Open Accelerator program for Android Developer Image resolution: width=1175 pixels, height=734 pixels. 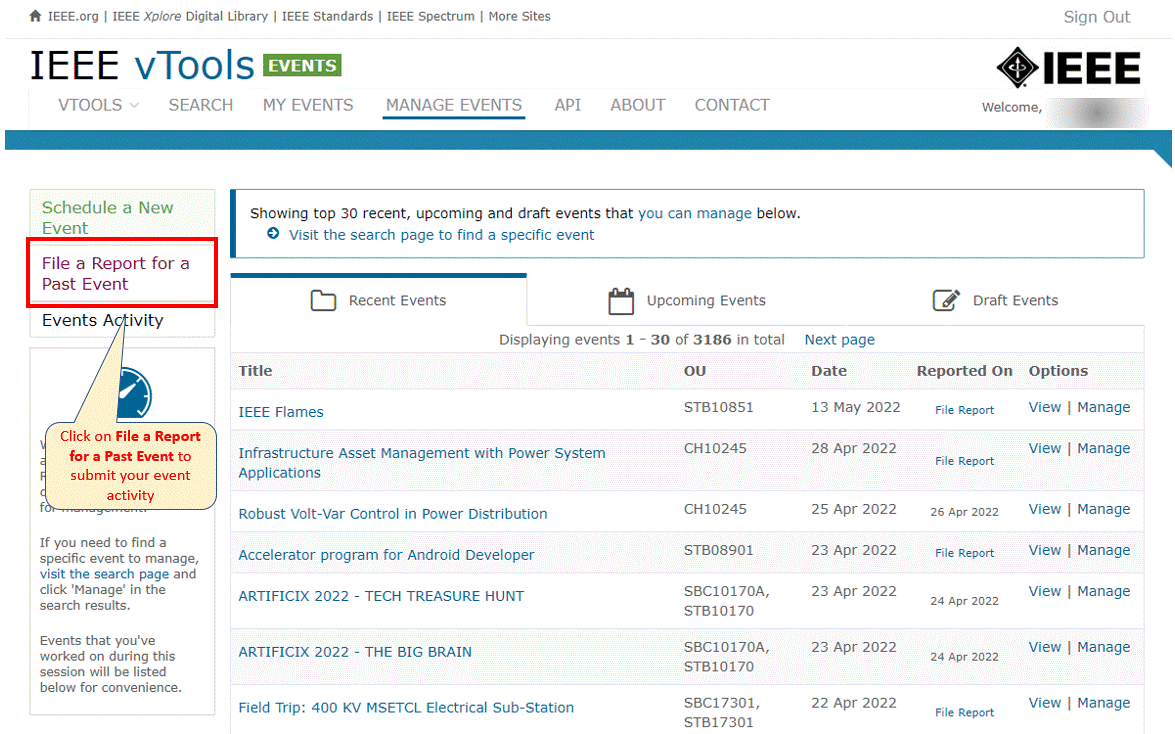tap(386, 555)
